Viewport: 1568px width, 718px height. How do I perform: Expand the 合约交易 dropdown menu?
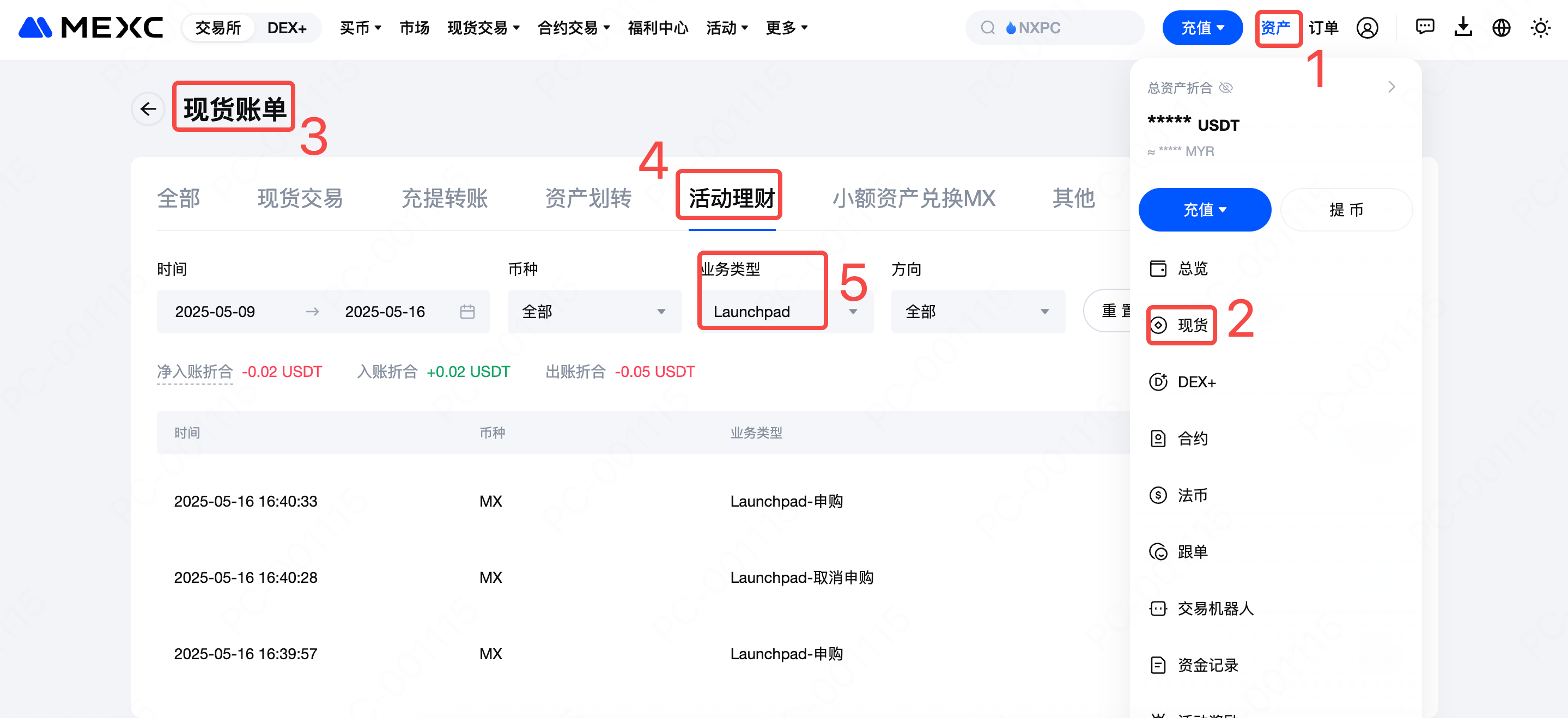point(573,28)
